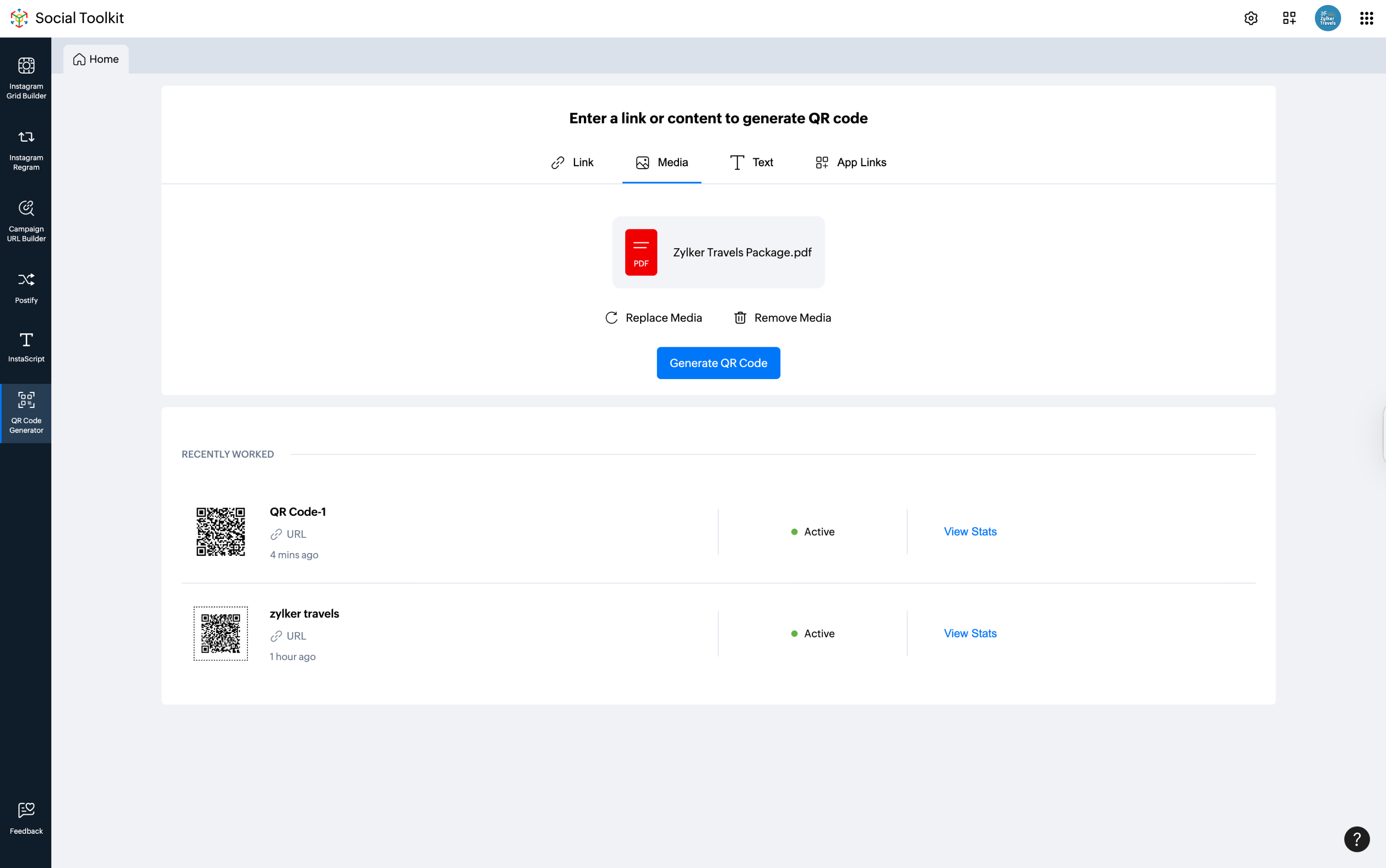Open View Stats for QR Code-1
The height and width of the screenshot is (868, 1386).
pos(970,532)
